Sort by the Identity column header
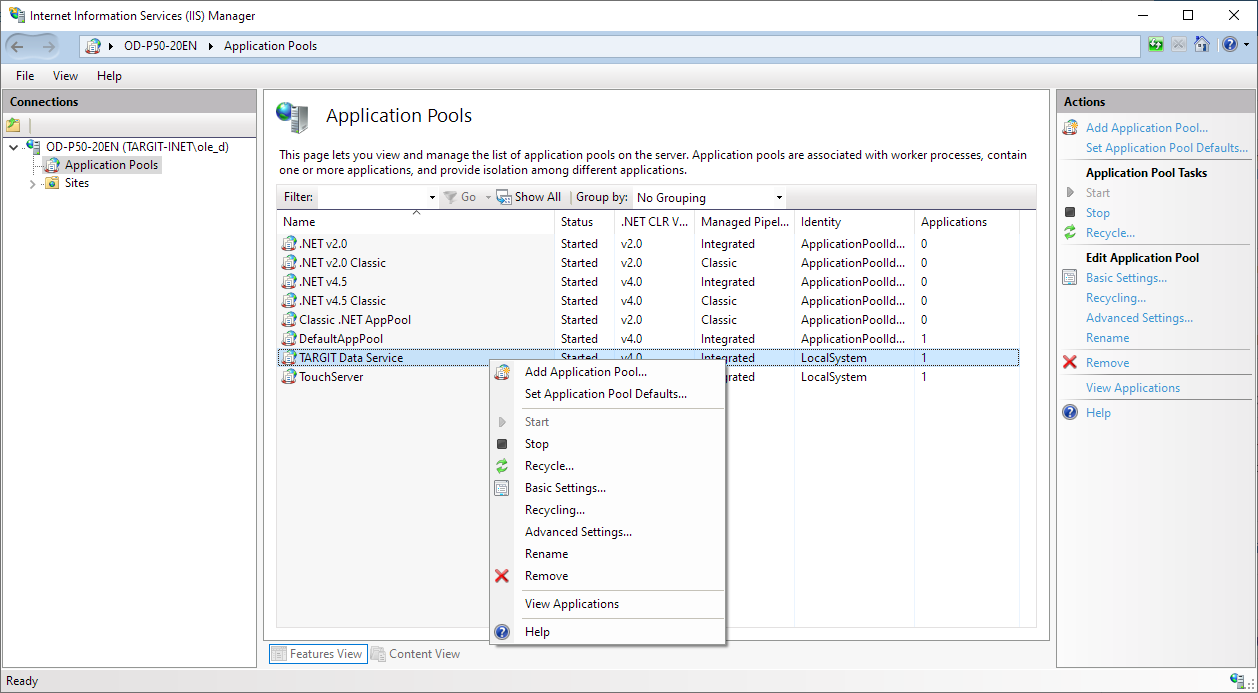The height and width of the screenshot is (693, 1258). click(854, 222)
